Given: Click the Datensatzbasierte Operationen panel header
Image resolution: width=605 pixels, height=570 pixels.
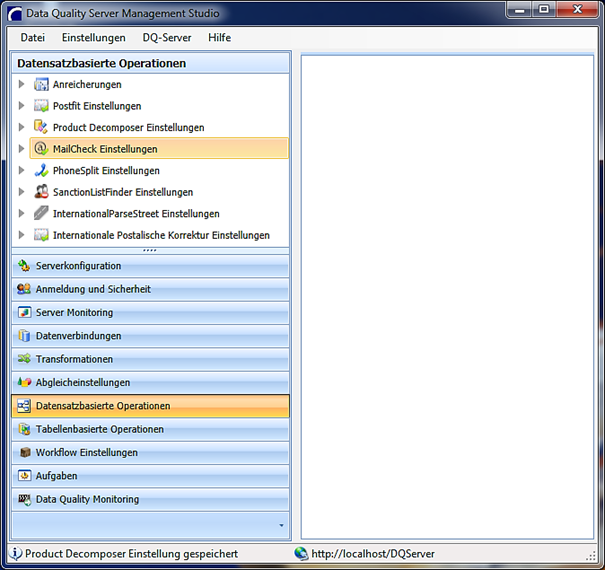Looking at the screenshot, I should 150,63.
